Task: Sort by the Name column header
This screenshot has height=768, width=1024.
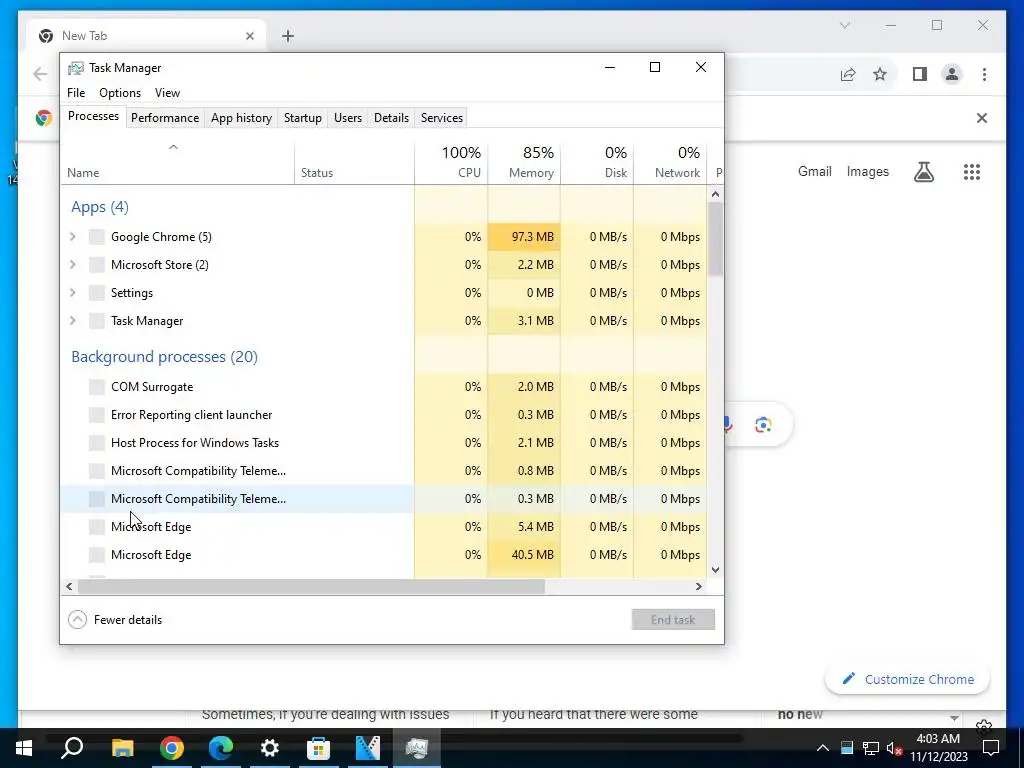Action: pyautogui.click(x=178, y=162)
